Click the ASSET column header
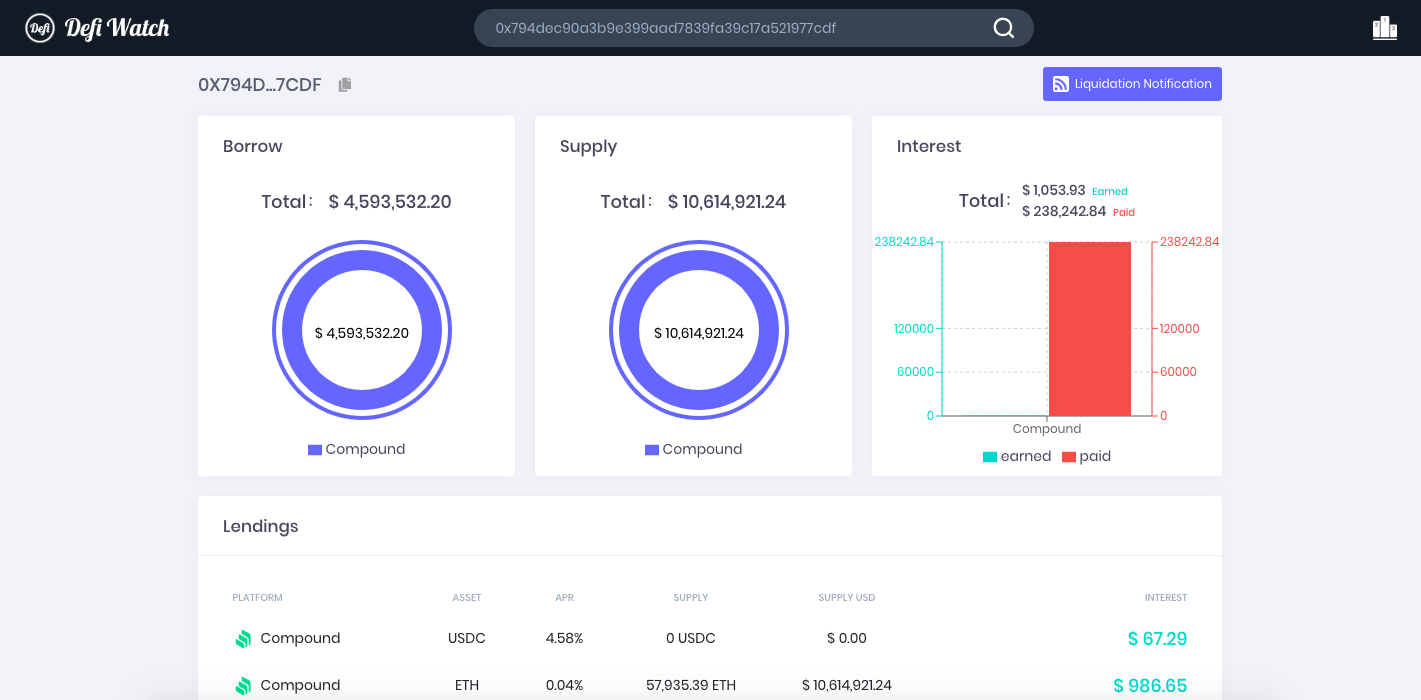 pyautogui.click(x=467, y=598)
